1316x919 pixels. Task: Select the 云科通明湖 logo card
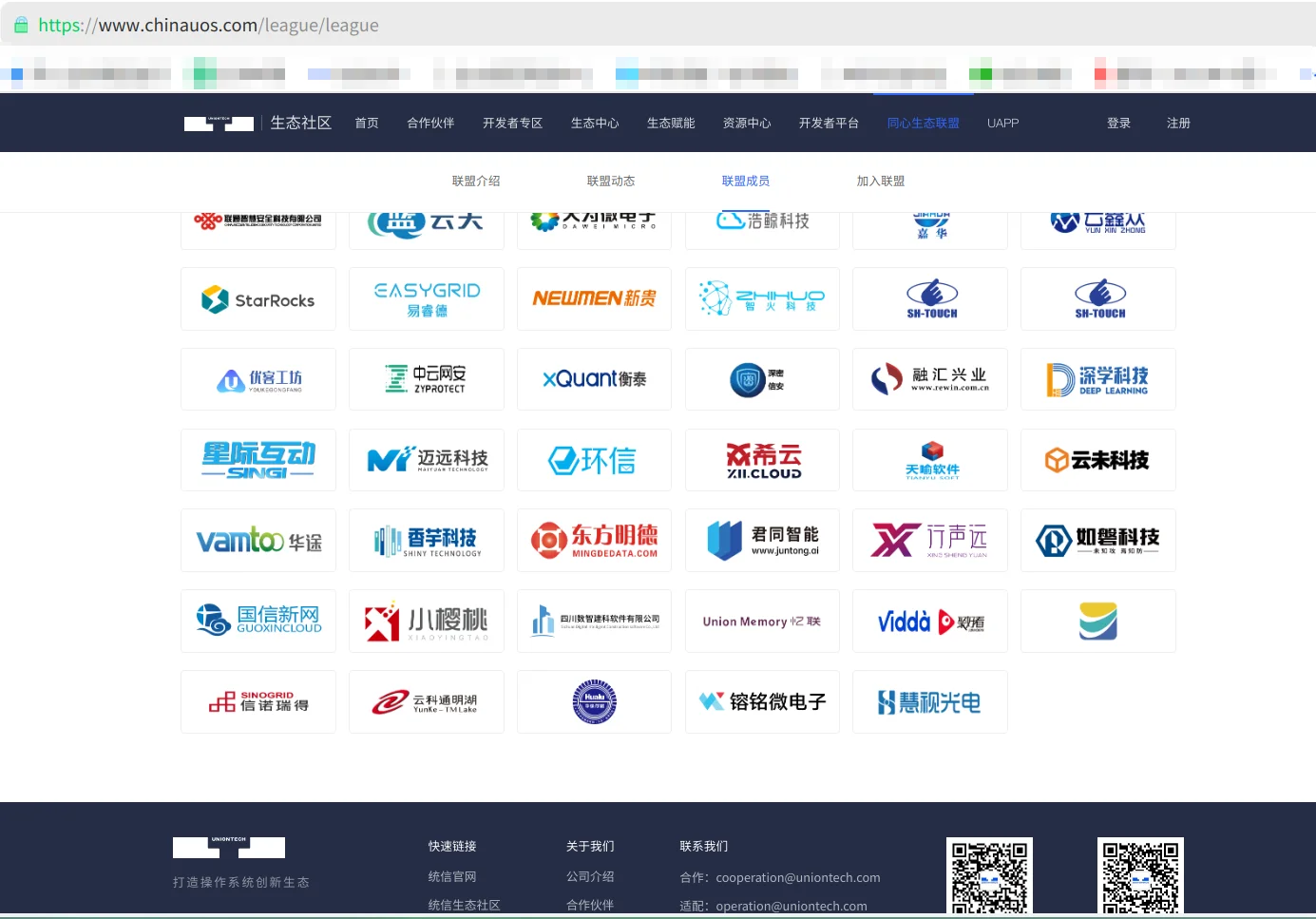(427, 701)
